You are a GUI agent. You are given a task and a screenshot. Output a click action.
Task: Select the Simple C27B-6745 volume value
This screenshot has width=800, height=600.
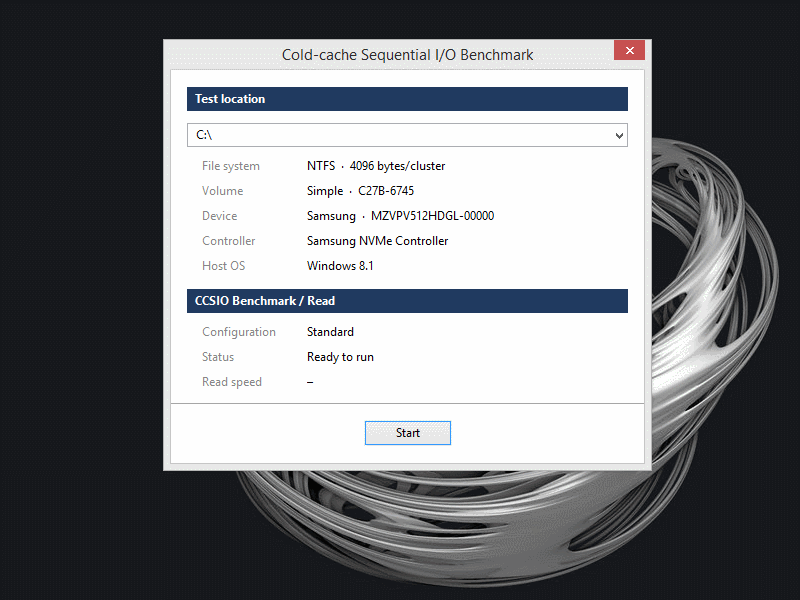coord(360,191)
